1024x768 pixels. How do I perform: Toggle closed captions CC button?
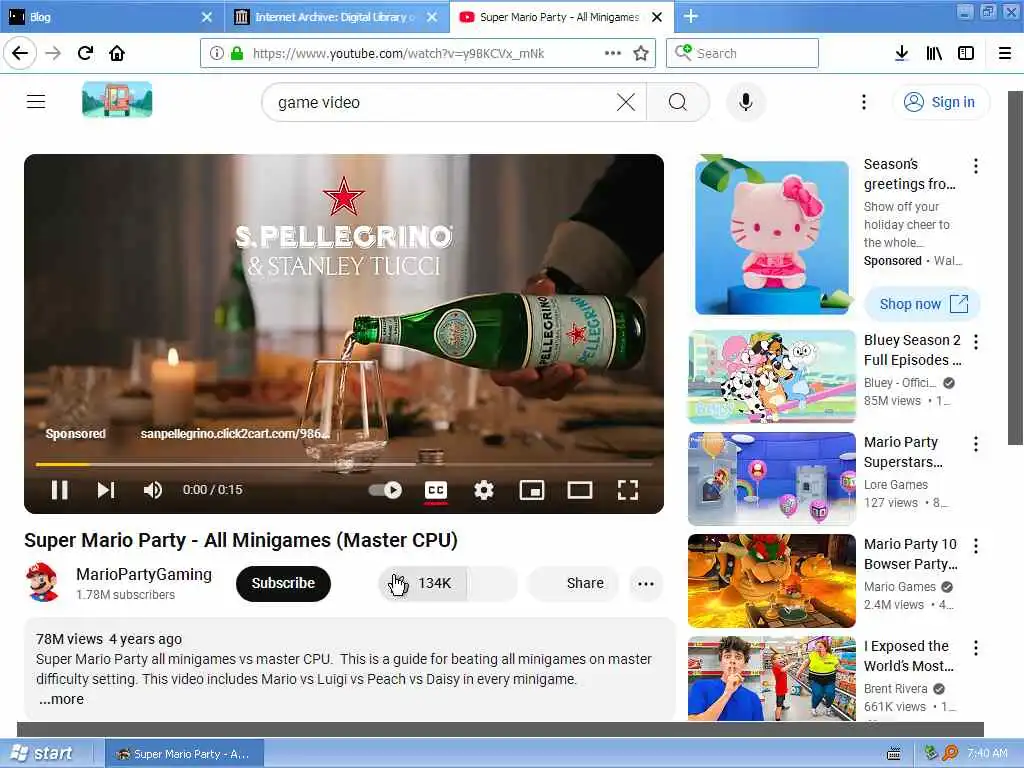point(436,490)
